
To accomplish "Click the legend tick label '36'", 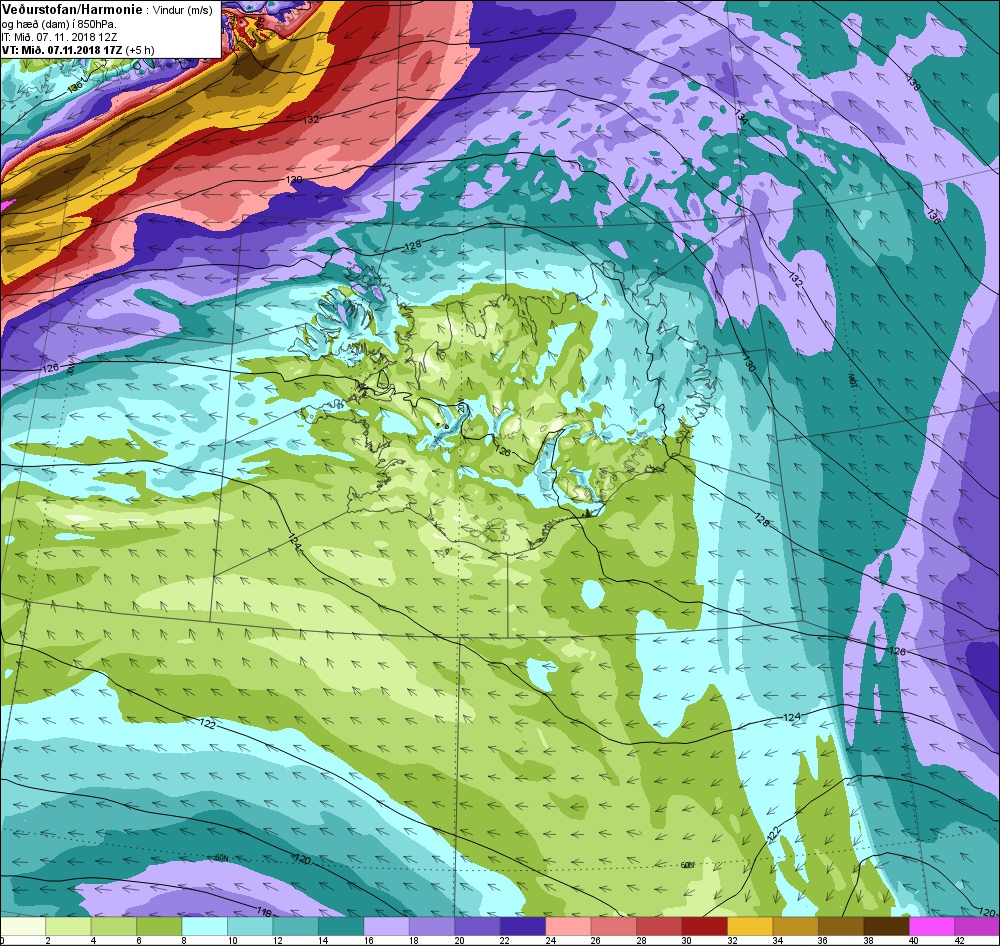I will [823, 940].
